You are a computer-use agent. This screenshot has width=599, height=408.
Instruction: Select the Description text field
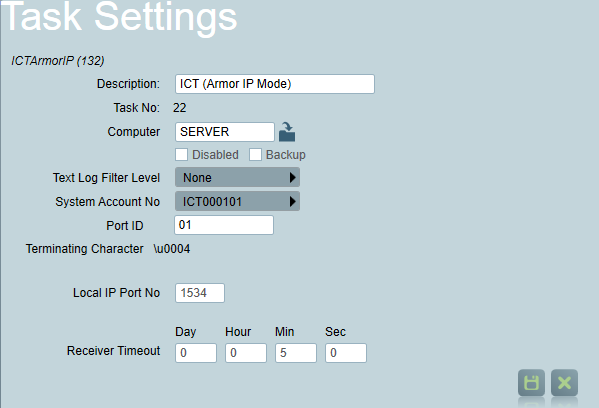point(275,84)
